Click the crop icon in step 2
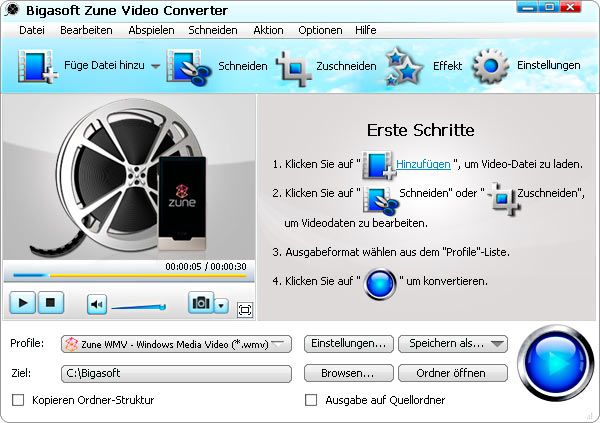Viewport: 600px width, 423px height. [x=503, y=198]
